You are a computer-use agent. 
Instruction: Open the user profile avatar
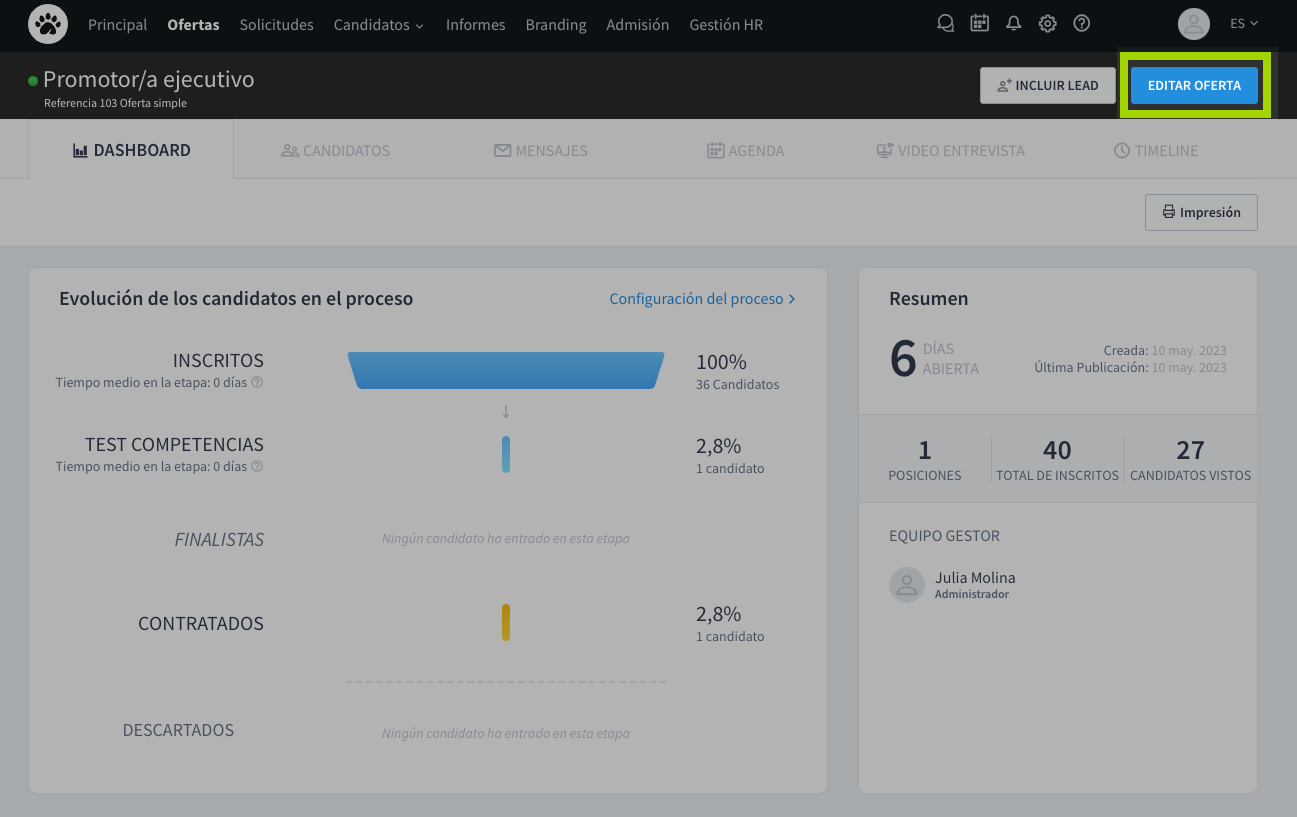(1193, 24)
